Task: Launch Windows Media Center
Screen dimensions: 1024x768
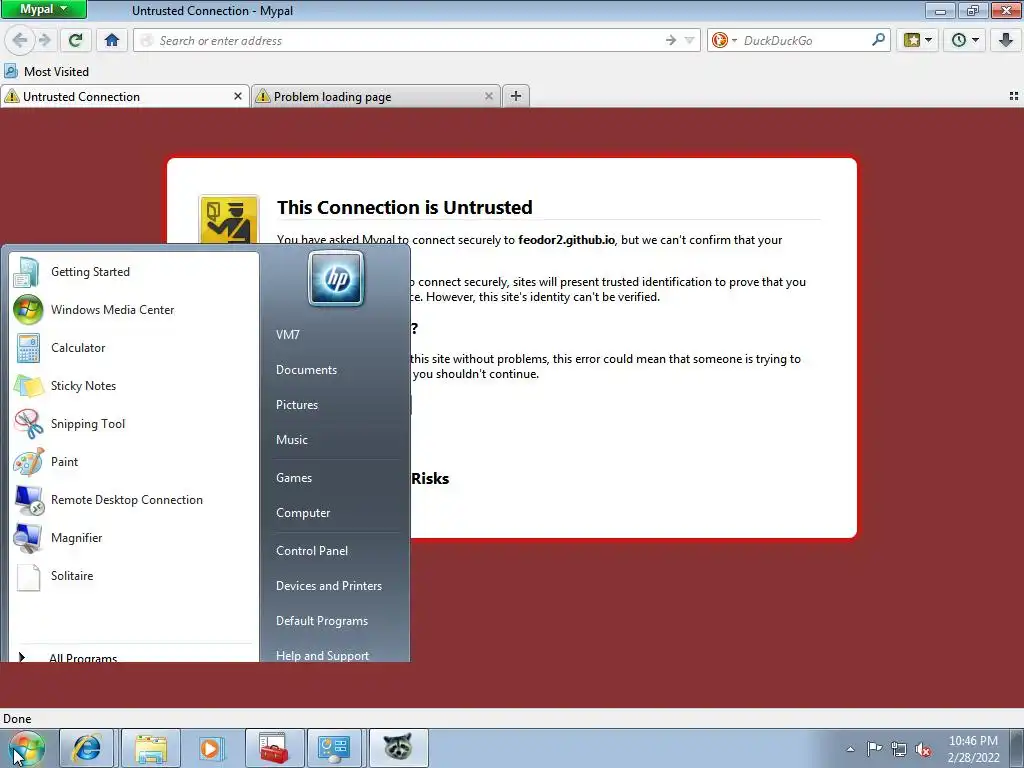Action: [x=135, y=310]
